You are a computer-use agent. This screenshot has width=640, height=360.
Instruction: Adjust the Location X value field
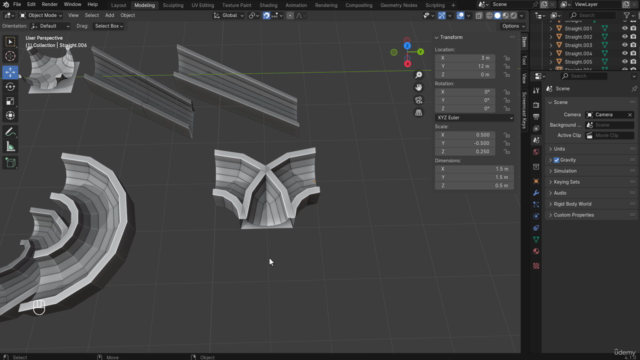[465, 58]
